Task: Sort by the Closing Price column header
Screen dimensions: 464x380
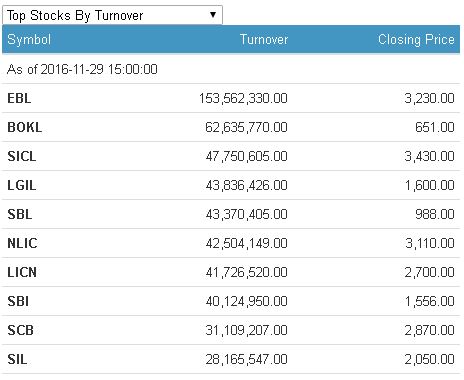Action: pyautogui.click(x=416, y=39)
